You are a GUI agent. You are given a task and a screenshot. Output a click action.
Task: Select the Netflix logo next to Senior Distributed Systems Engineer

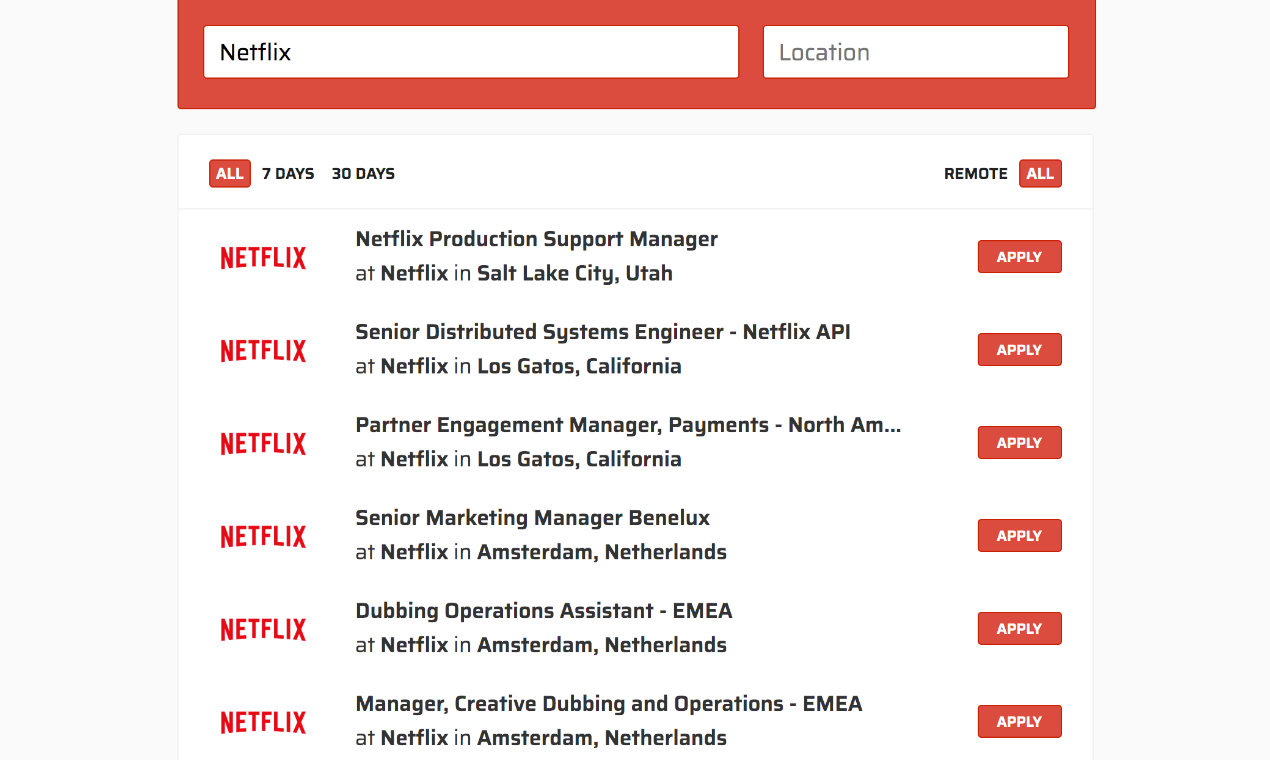(263, 350)
